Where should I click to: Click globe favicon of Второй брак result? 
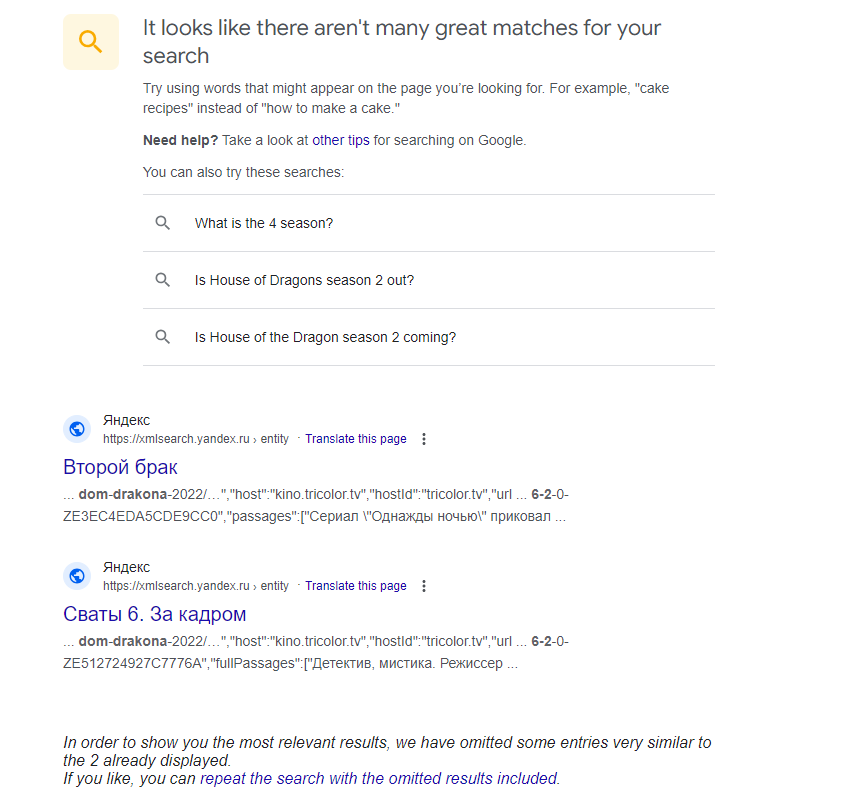coord(77,429)
